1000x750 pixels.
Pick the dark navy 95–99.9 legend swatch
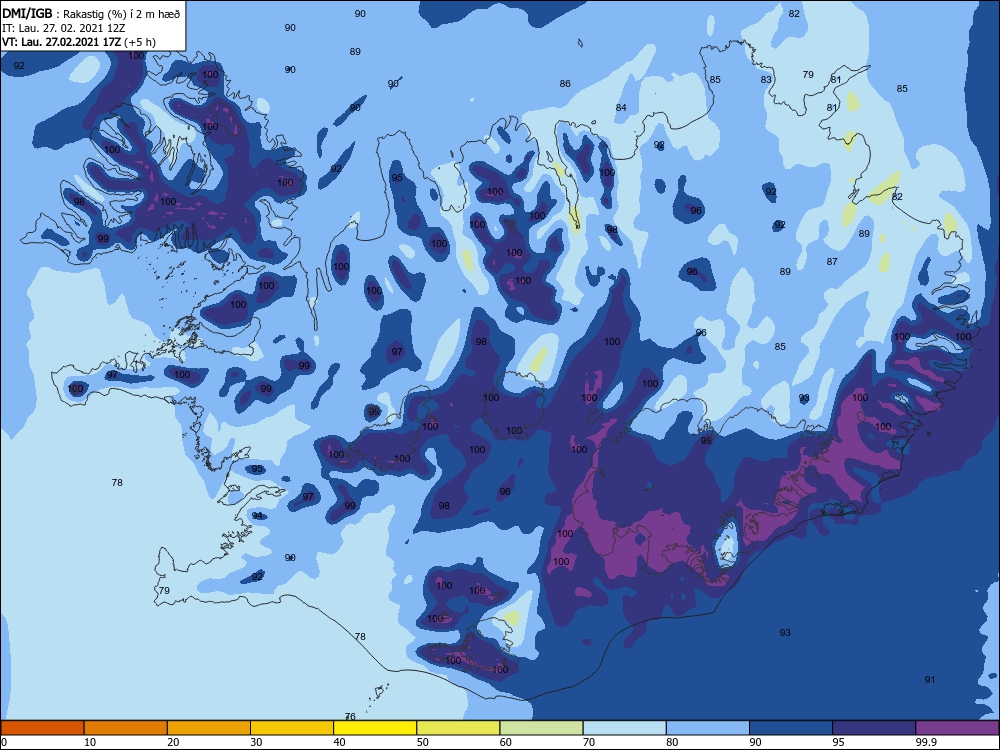pyautogui.click(x=874, y=728)
